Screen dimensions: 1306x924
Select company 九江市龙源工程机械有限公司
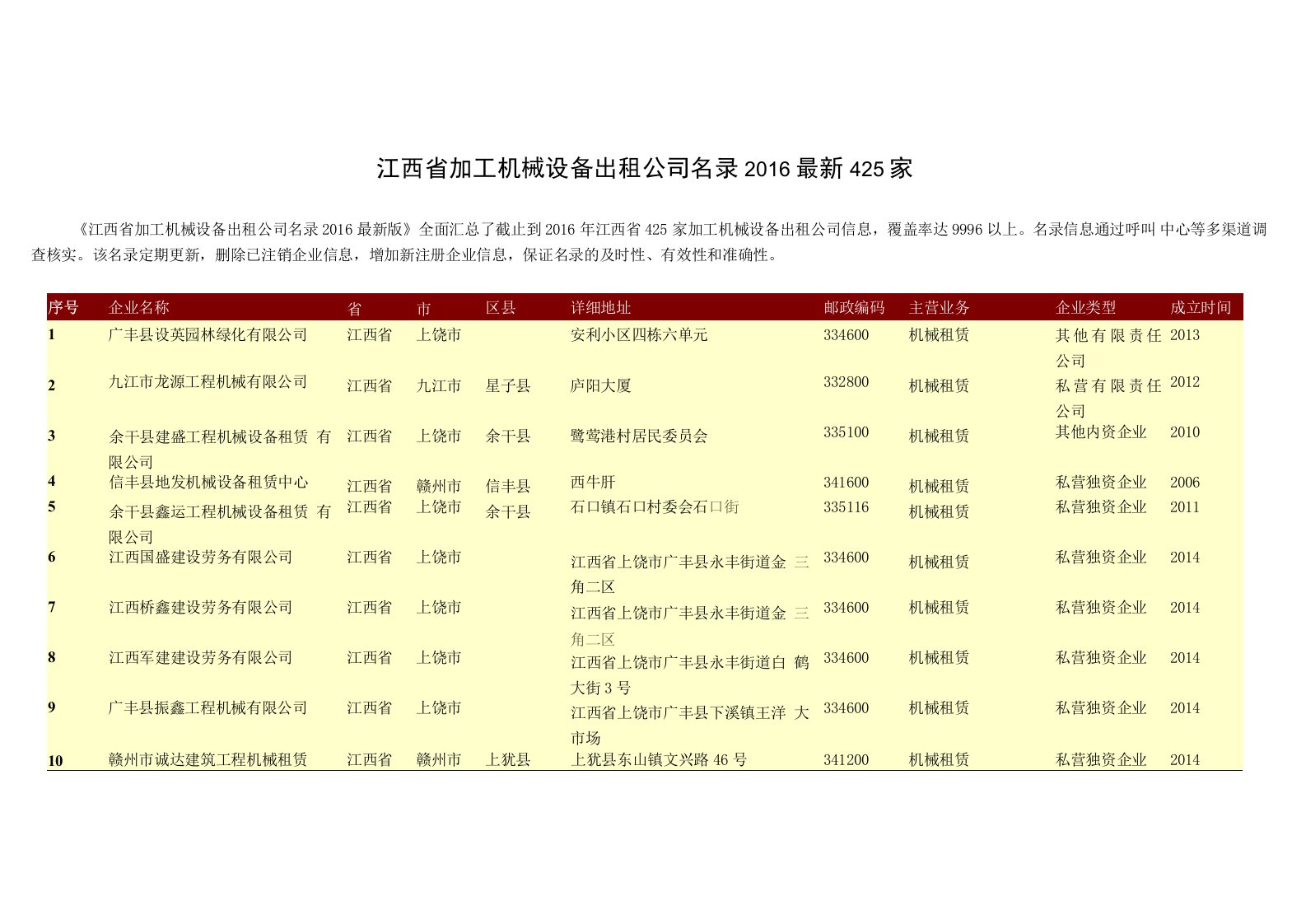[x=208, y=382]
